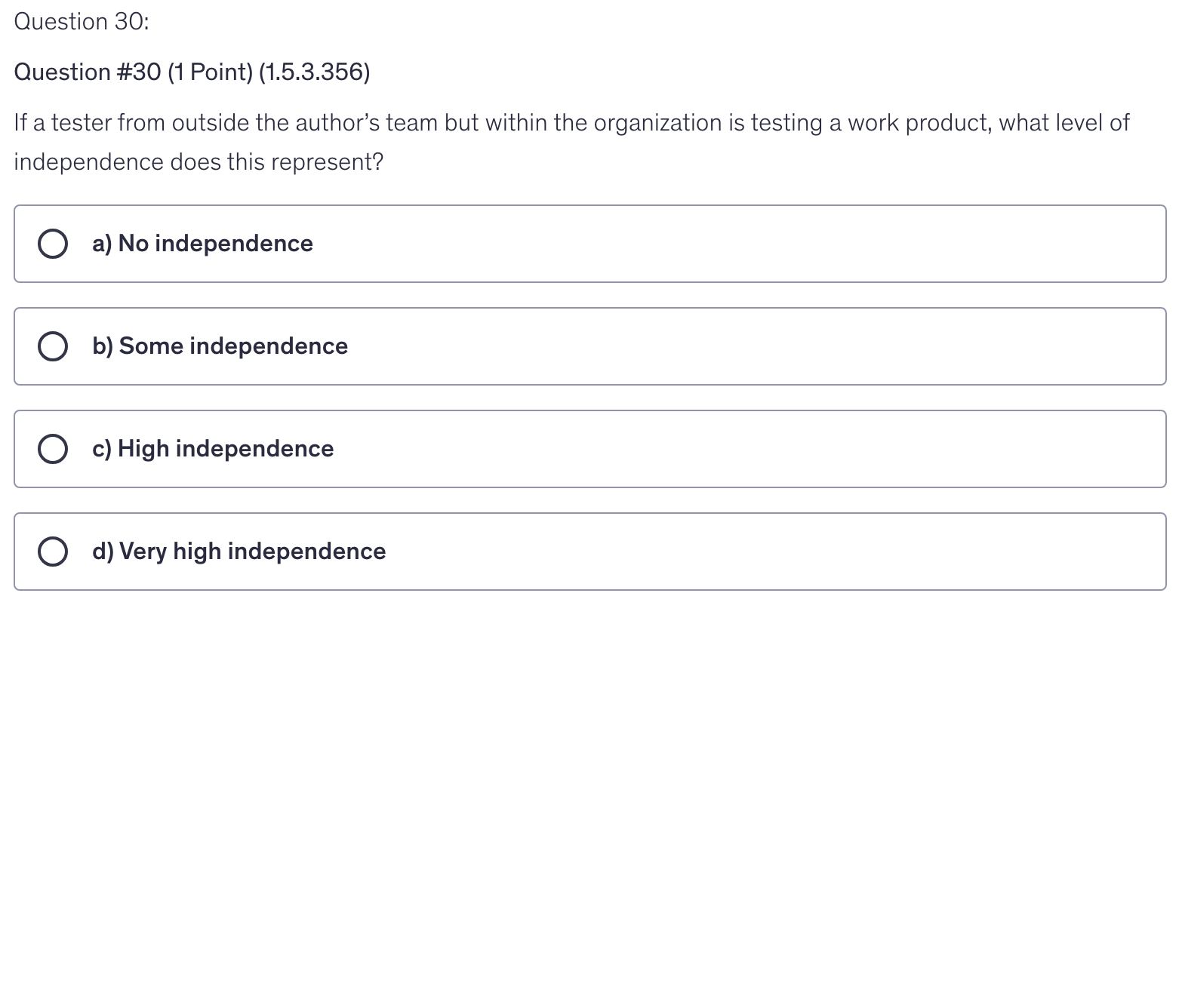Click empty space in Very high independence box
1182x1008 pixels.
(717, 552)
